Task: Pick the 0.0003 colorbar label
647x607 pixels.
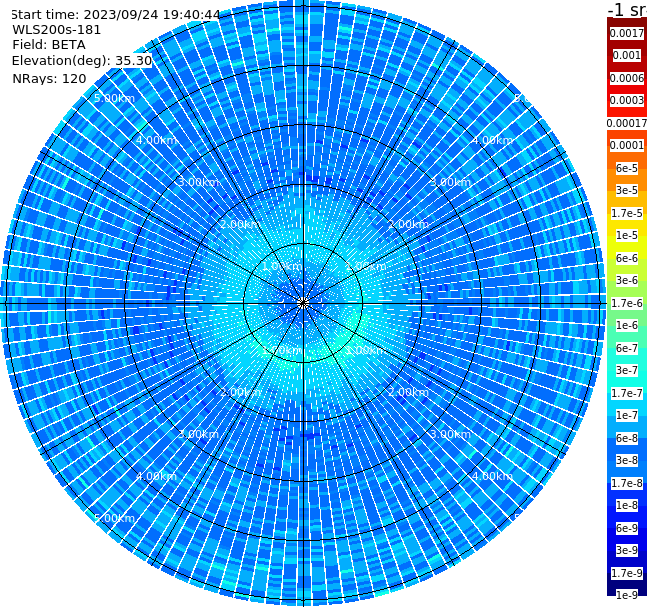Action: pos(627,100)
